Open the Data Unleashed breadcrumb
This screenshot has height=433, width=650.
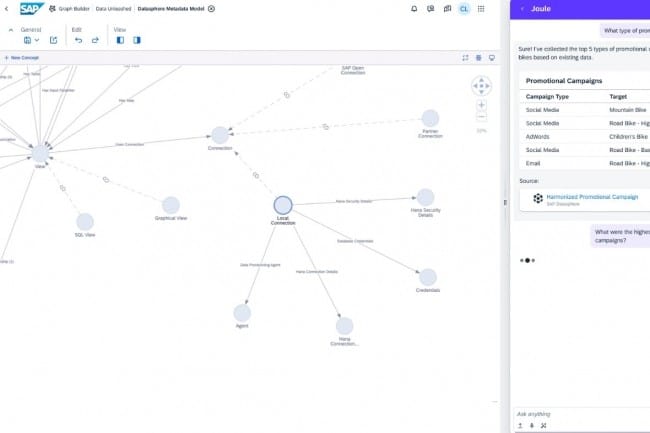coord(114,9)
